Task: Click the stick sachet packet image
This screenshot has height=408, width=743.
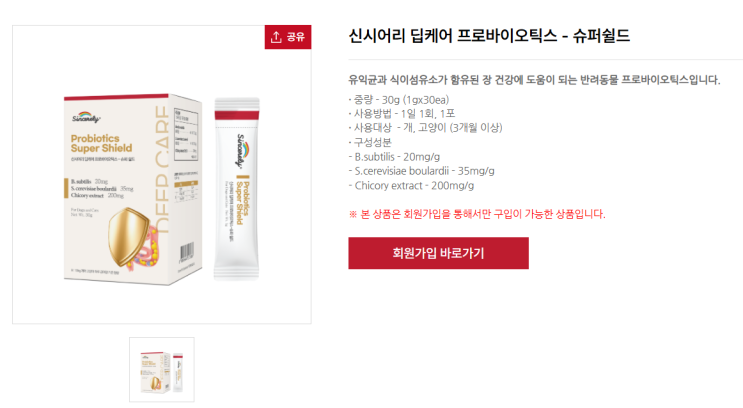Action: 236,189
